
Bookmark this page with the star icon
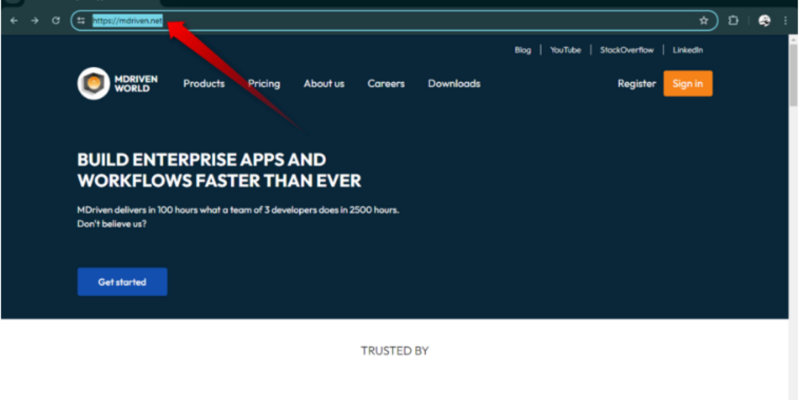(704, 20)
